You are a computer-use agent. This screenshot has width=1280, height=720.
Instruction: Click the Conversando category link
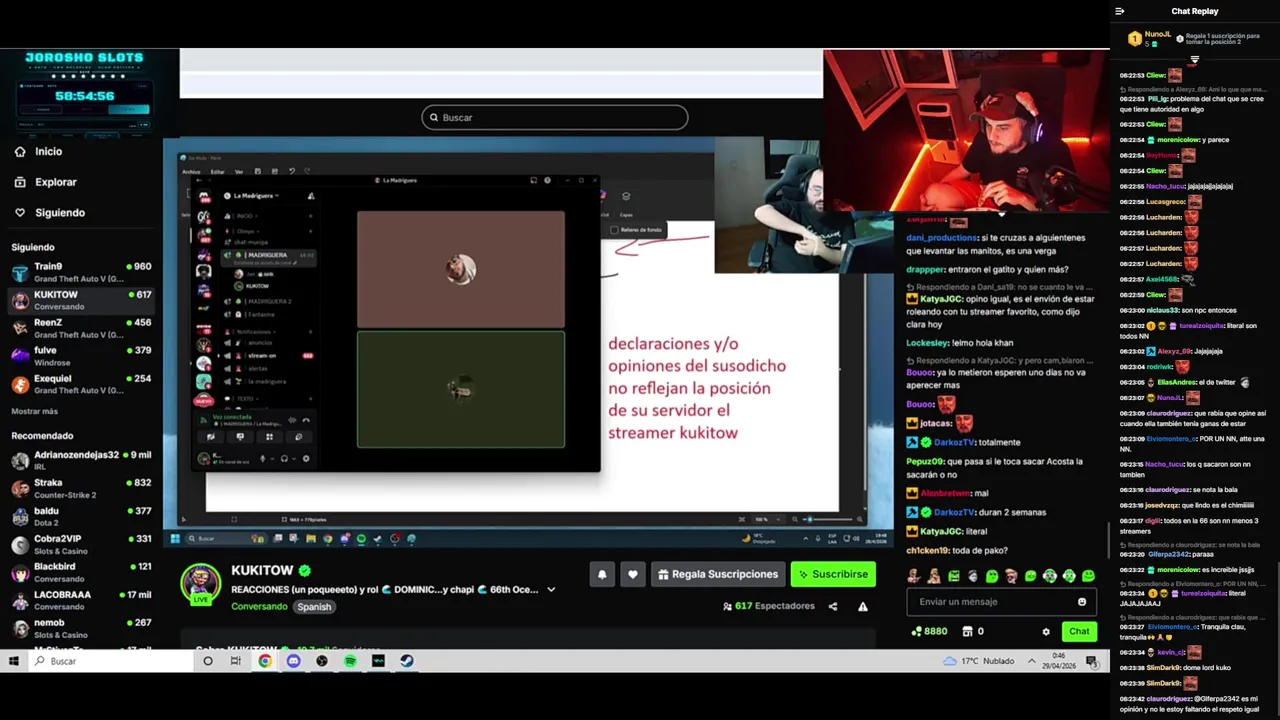[259, 607]
